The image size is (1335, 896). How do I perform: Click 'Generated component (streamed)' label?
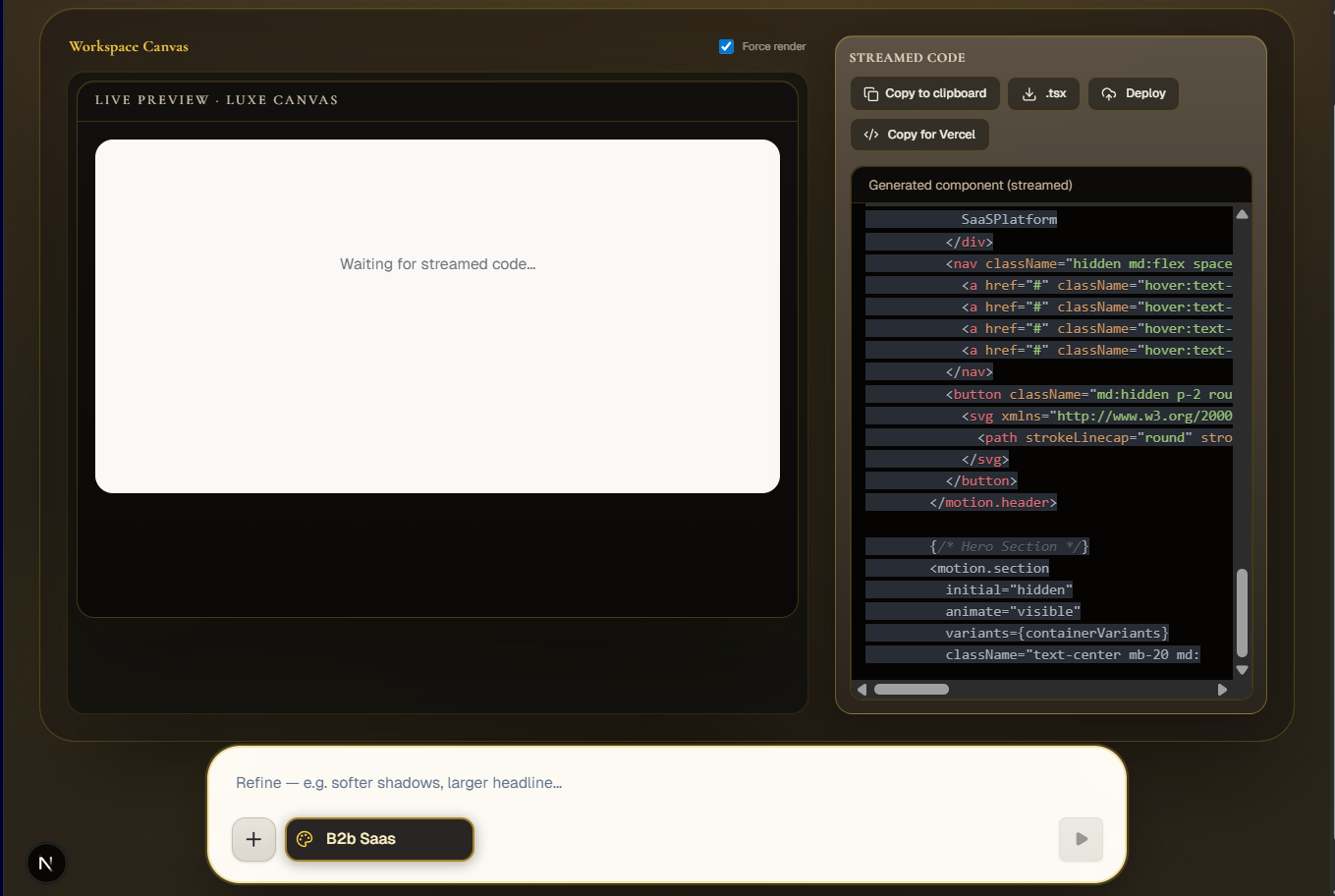coord(971,185)
